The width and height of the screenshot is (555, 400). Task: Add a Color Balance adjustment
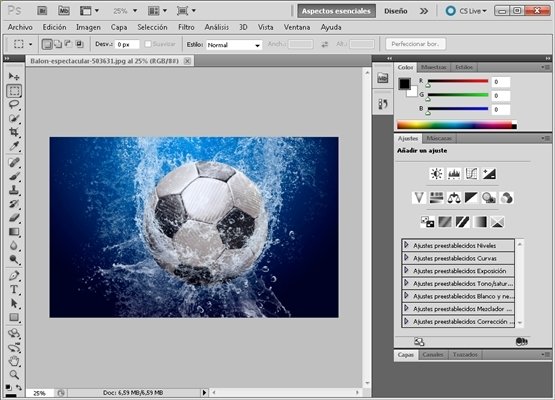coord(454,198)
